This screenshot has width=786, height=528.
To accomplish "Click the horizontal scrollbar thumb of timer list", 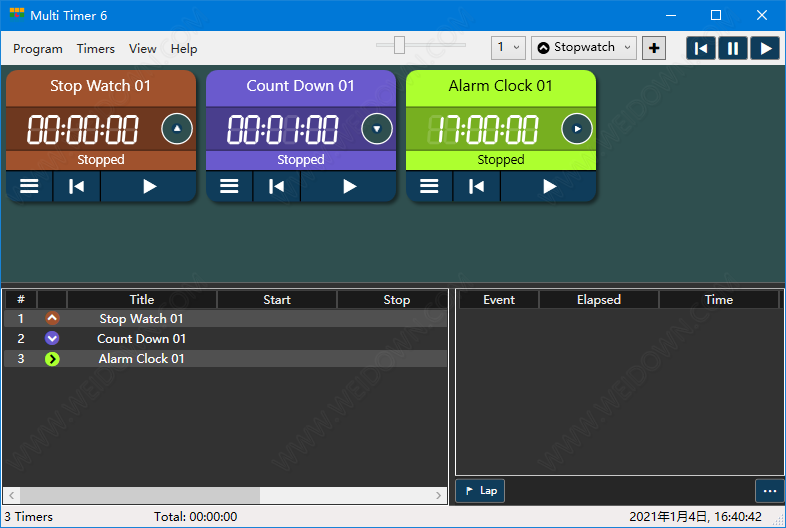I will (x=140, y=495).
